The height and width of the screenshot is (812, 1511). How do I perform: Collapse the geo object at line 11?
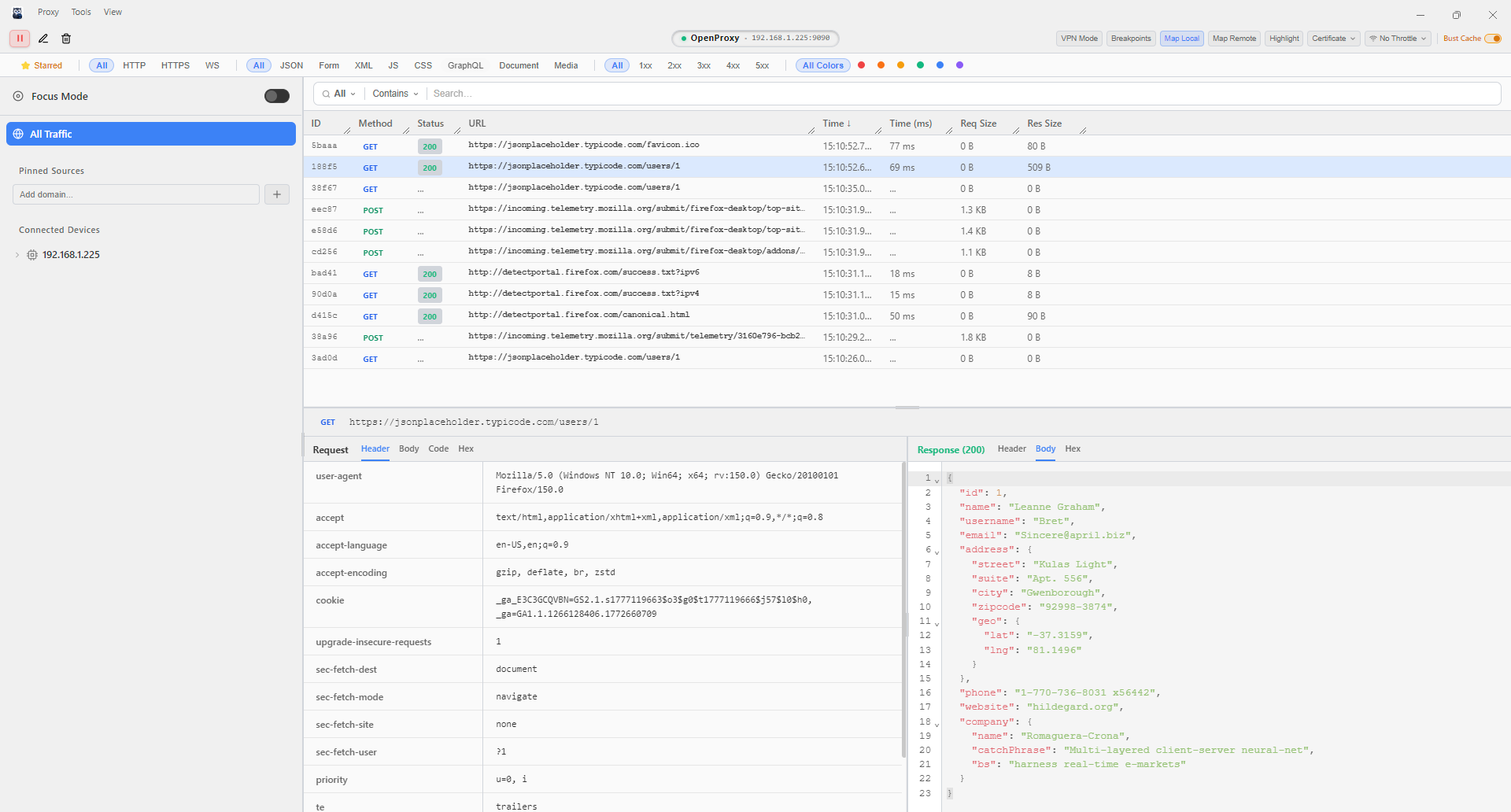[x=937, y=623]
